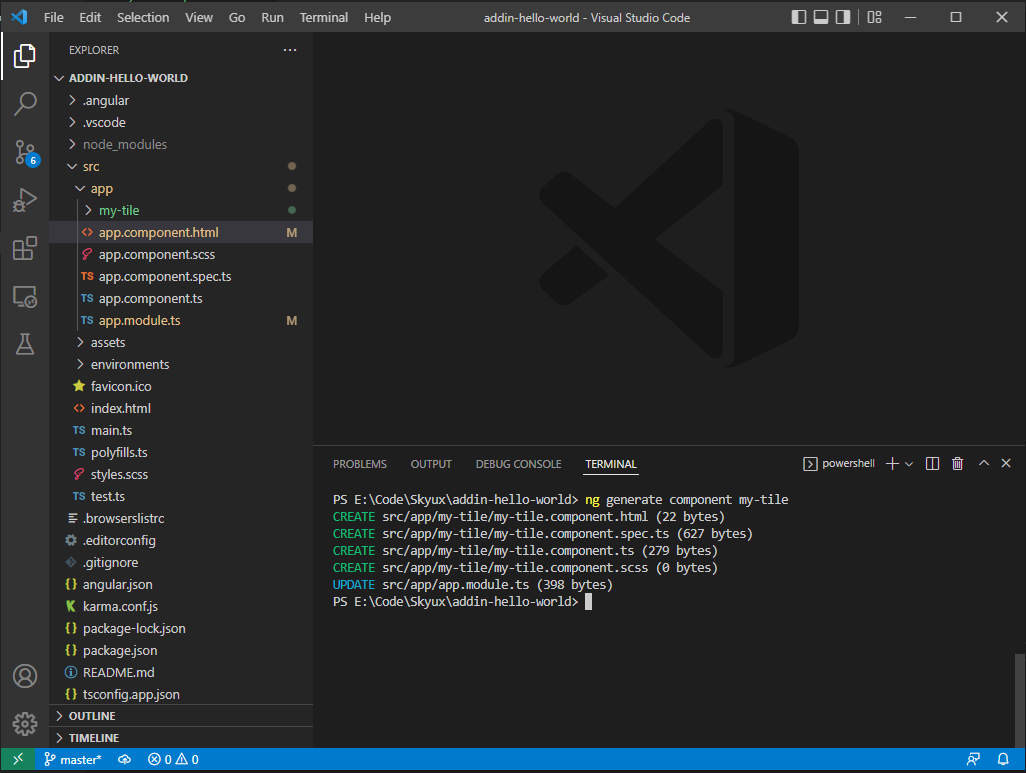1026x773 pixels.
Task: Open the Run and Debug view
Action: click(x=25, y=200)
